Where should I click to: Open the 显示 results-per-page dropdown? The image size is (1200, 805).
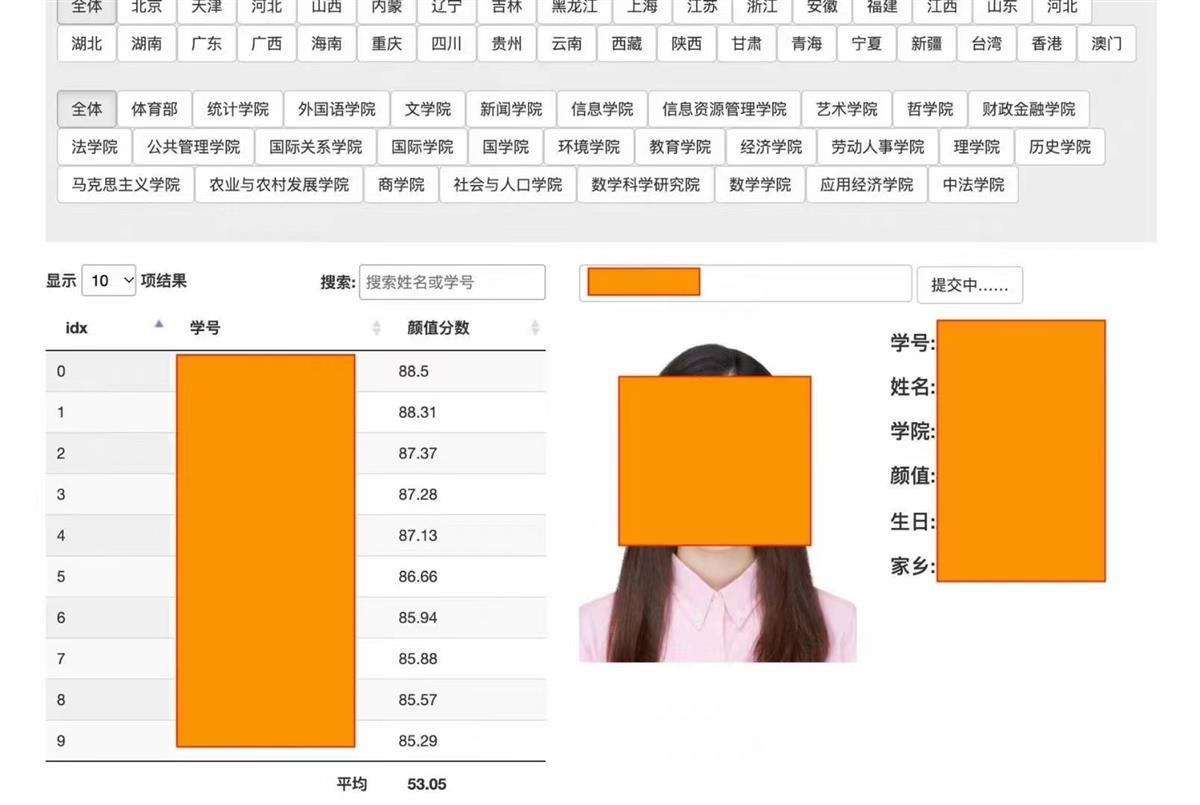(109, 281)
